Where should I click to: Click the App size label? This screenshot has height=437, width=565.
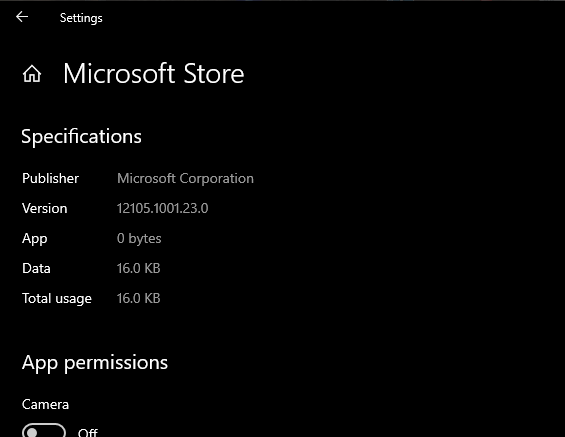coord(35,239)
